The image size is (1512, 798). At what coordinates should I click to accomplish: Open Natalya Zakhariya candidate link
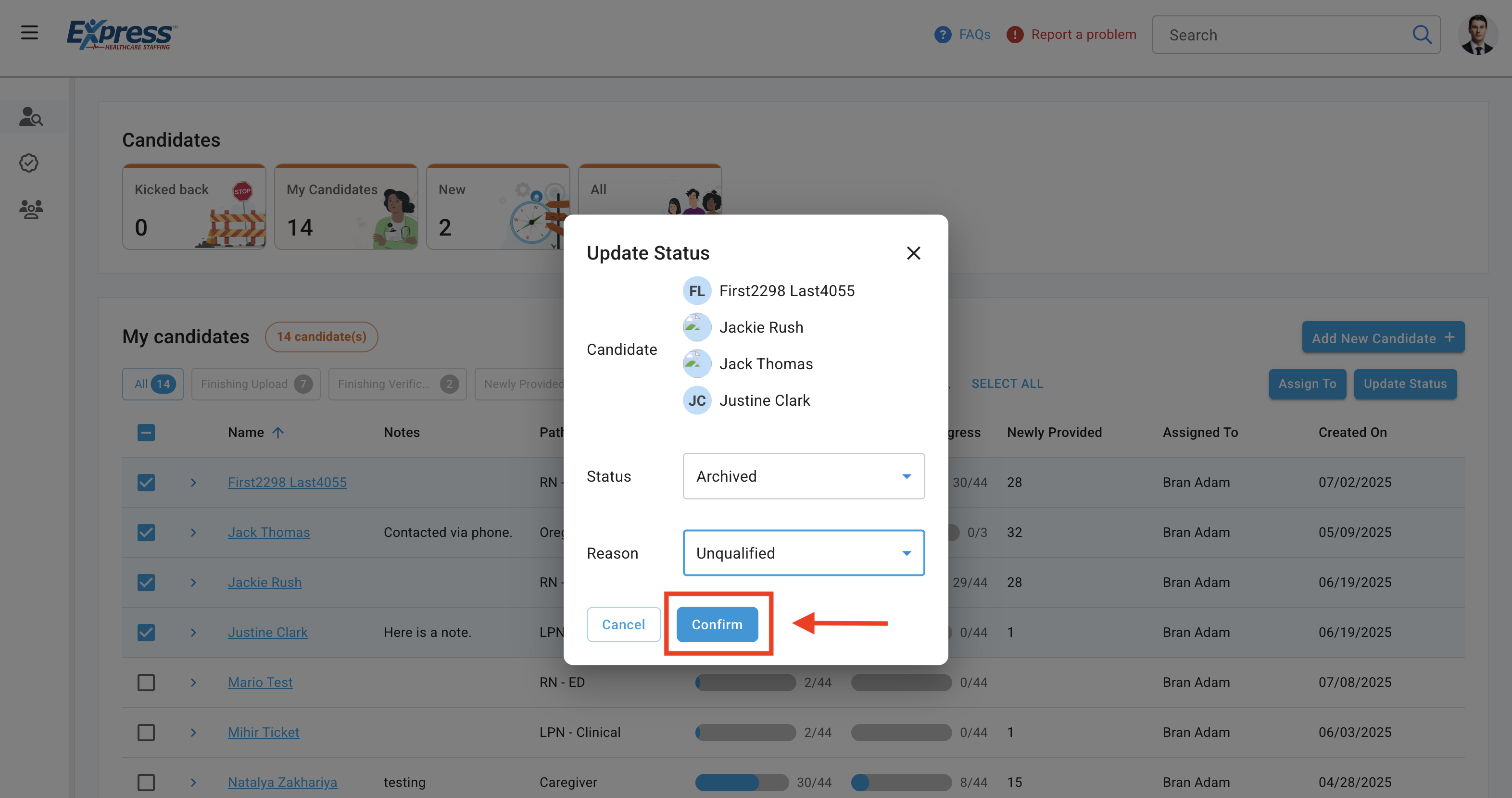282,782
